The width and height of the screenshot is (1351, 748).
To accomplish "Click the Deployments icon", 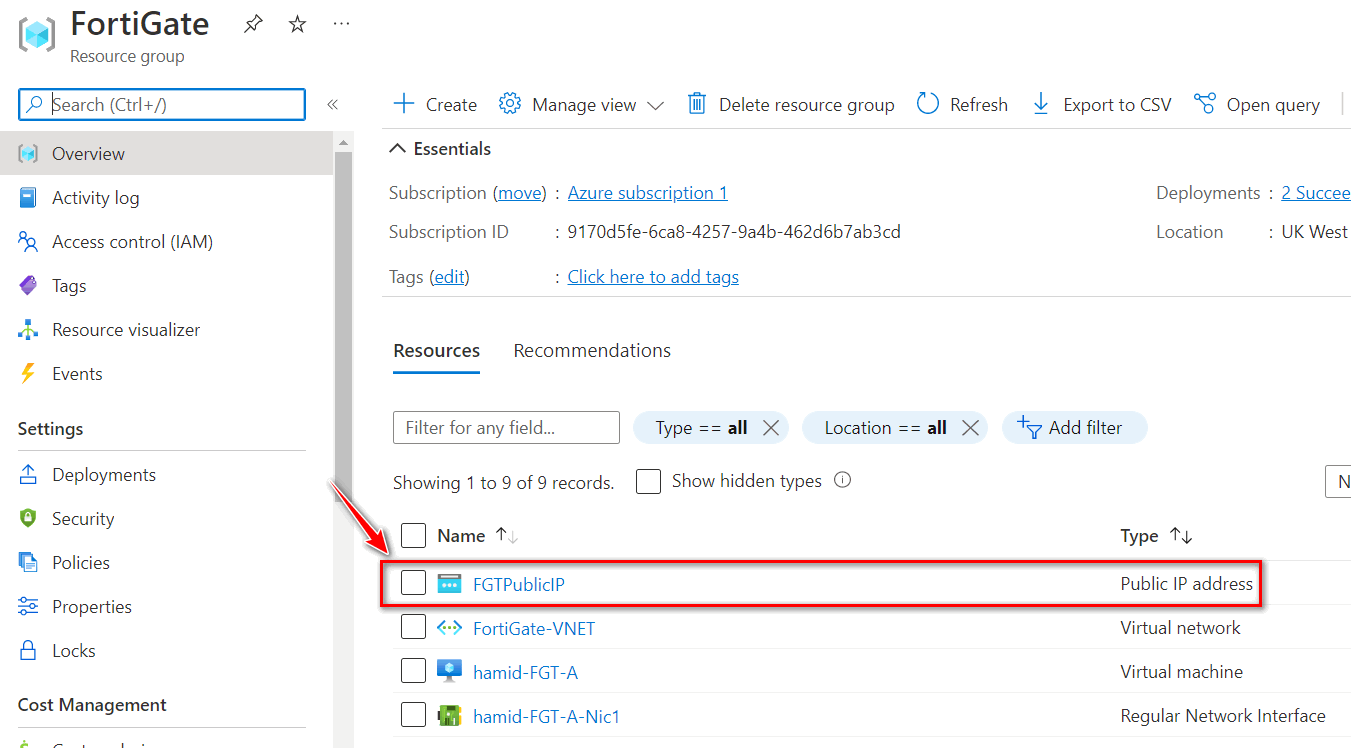I will click(x=28, y=475).
